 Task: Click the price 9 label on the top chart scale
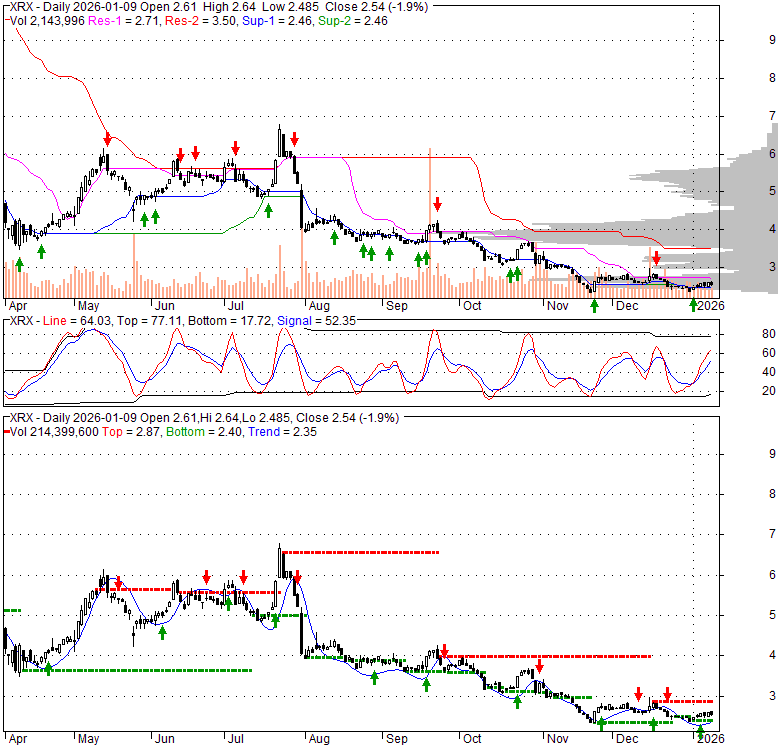772,40
